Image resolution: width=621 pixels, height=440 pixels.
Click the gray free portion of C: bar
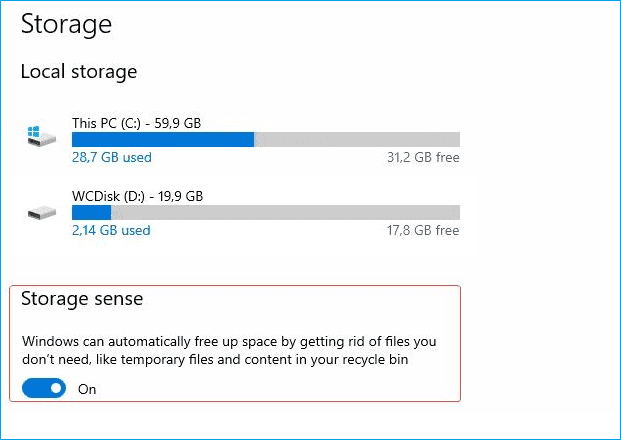pos(356,139)
